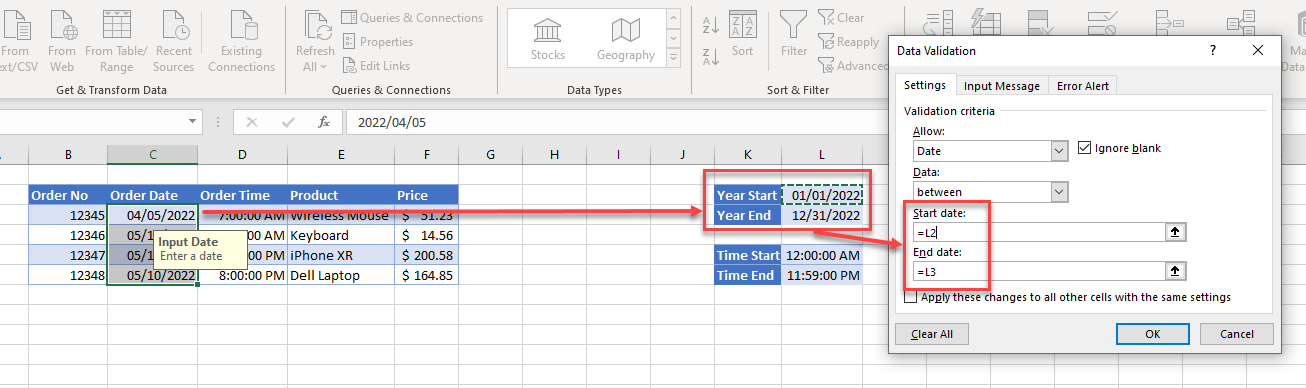Click the Data Validation ribbon icon
The image size is (1306, 388).
coord(1103,22)
